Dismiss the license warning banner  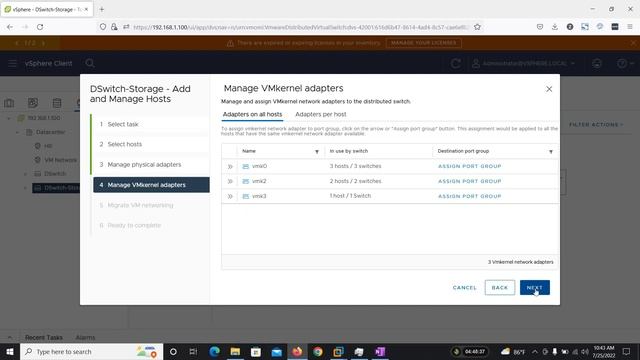[633, 43]
